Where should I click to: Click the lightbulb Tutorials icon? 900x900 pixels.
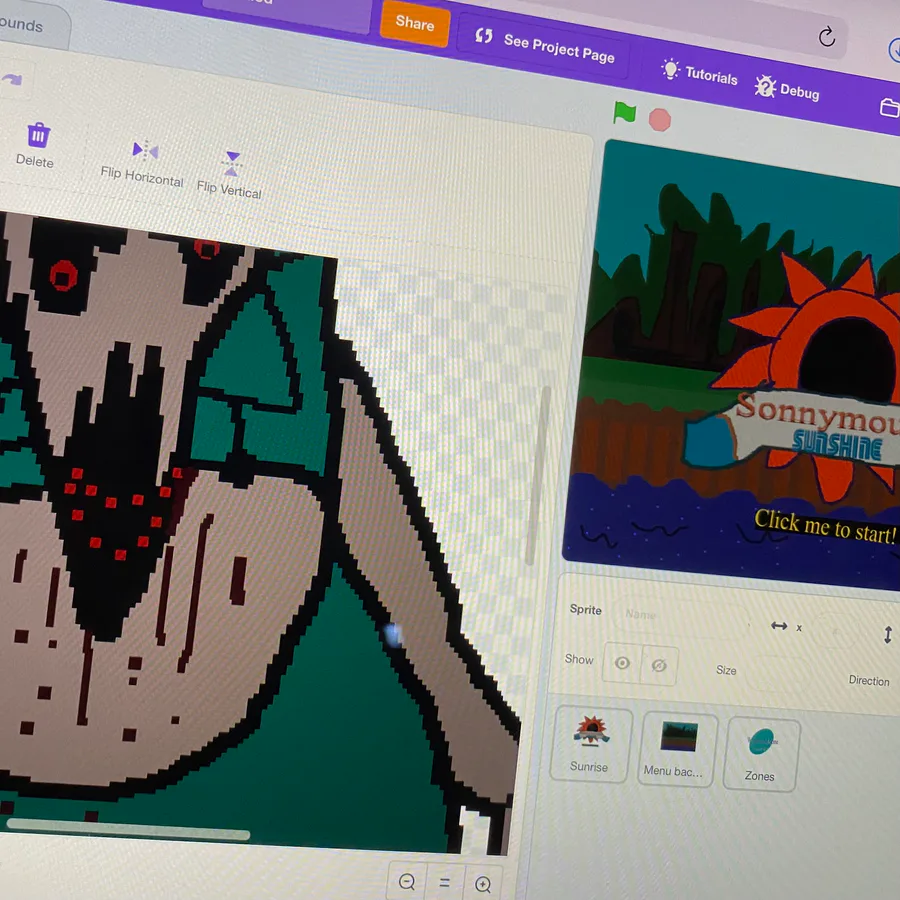coord(670,69)
